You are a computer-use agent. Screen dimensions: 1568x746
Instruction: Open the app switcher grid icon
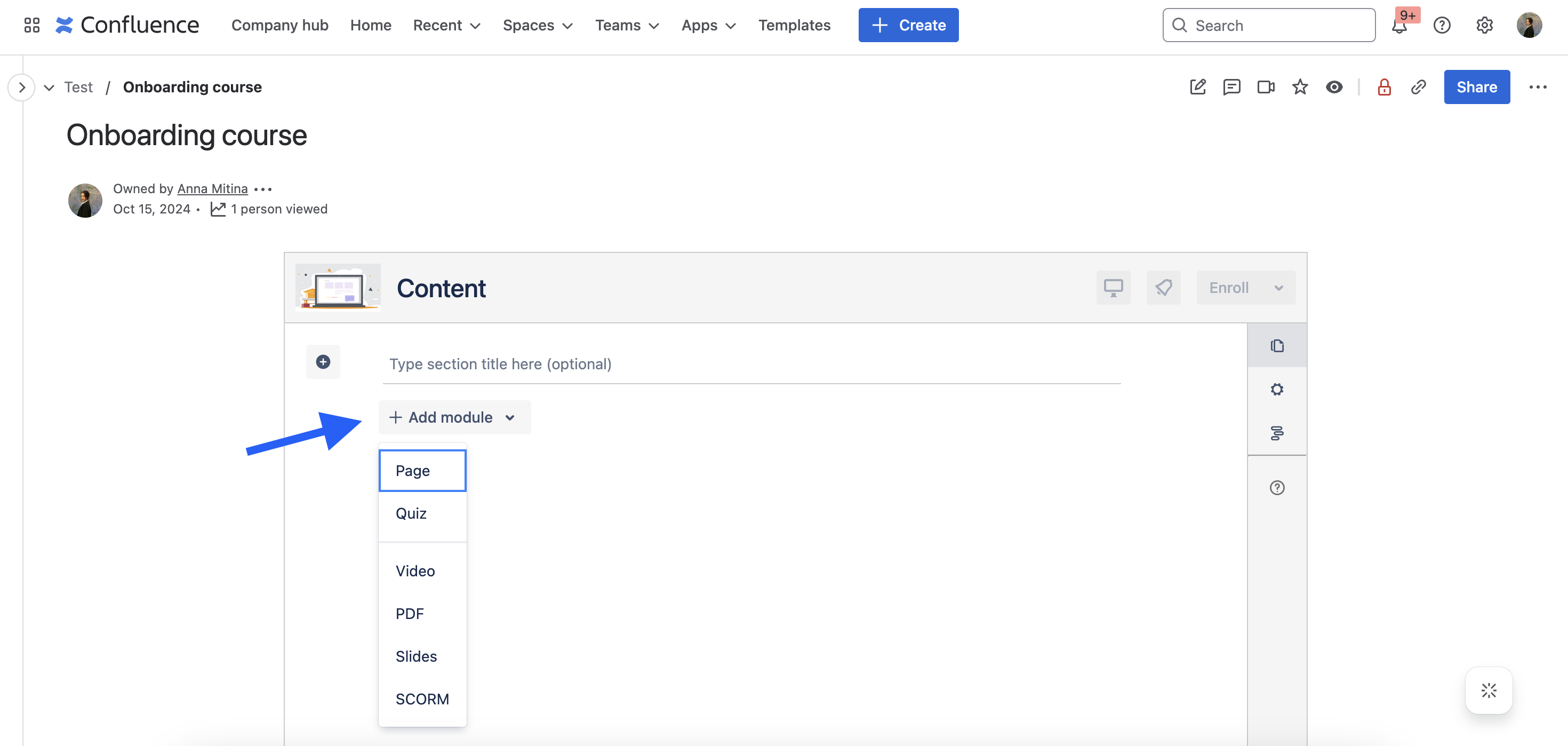31,25
